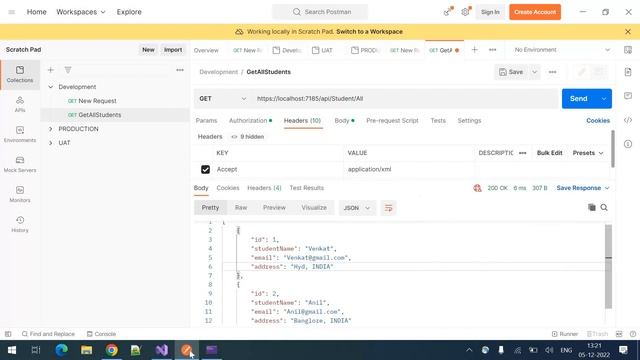Open the code snippet icon on right sidebar
The image size is (640, 360).
[x=628, y=120]
